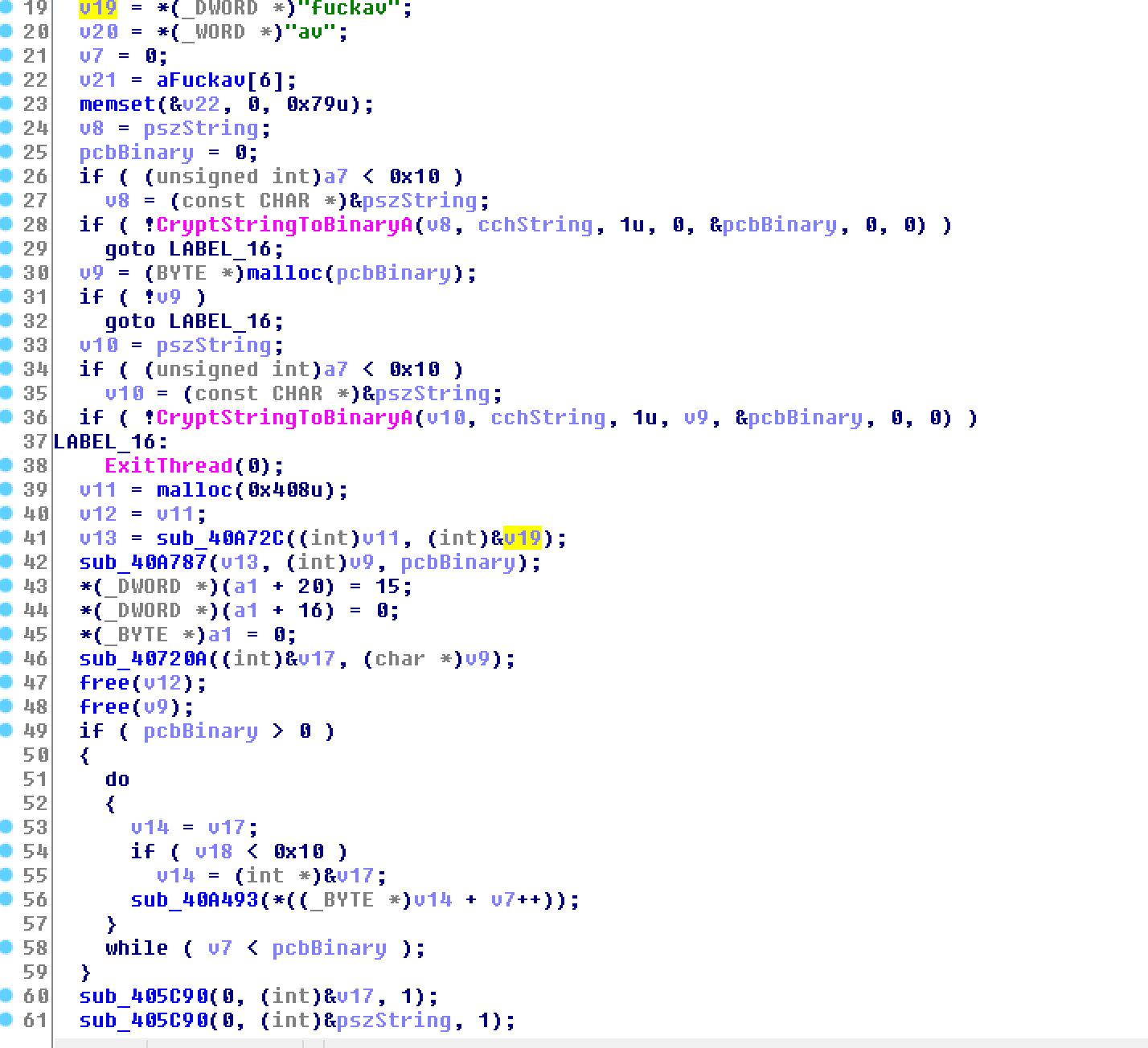1148x1048 pixels.
Task: Toggle breakpoint dot on line 47
Action: coord(6,682)
